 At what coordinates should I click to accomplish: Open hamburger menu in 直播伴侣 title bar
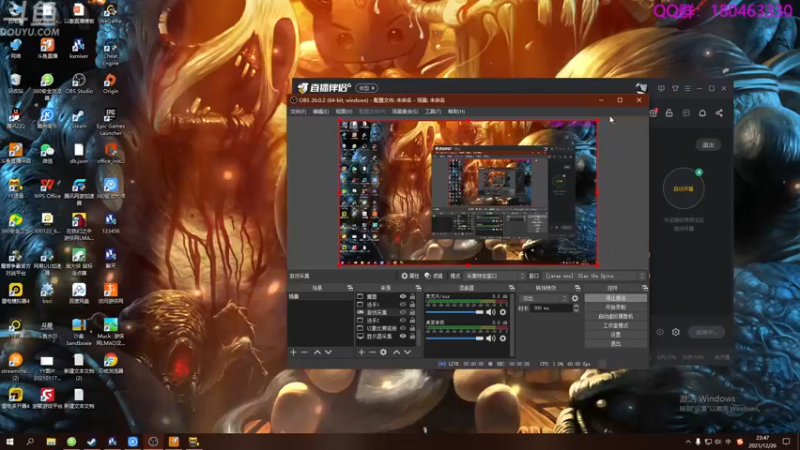click(687, 88)
